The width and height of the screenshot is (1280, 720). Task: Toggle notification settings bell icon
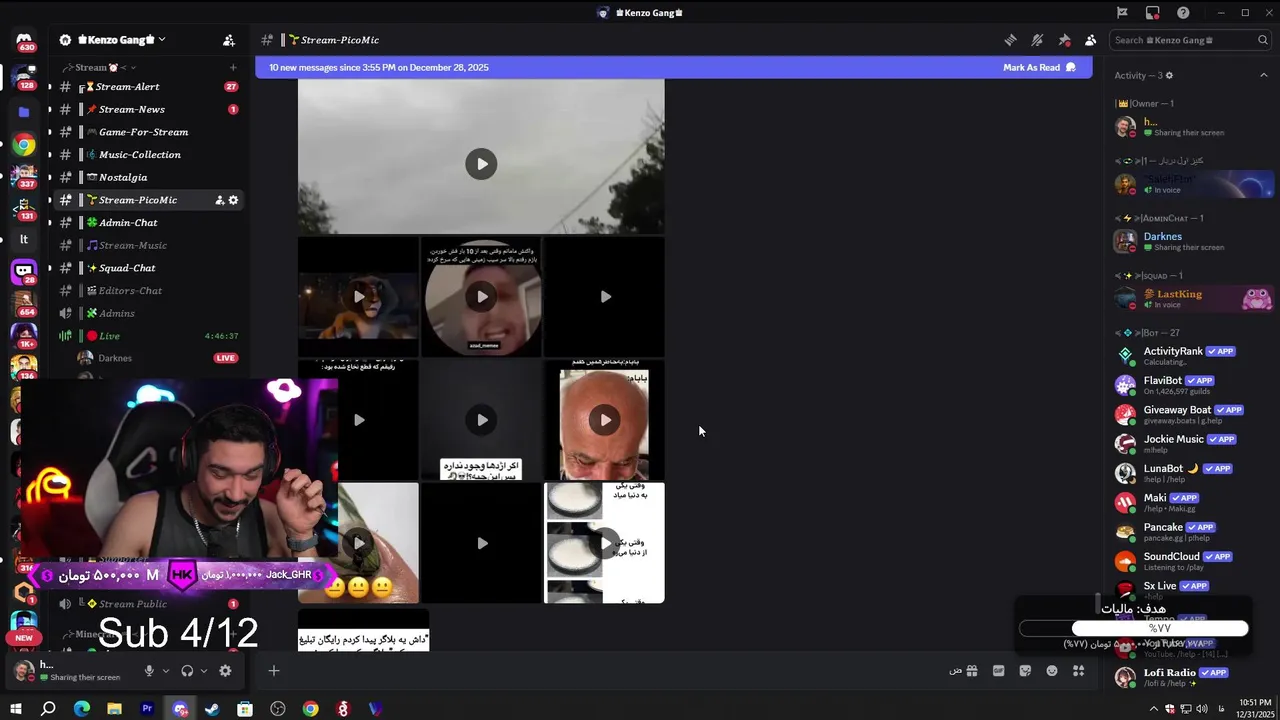[1037, 40]
